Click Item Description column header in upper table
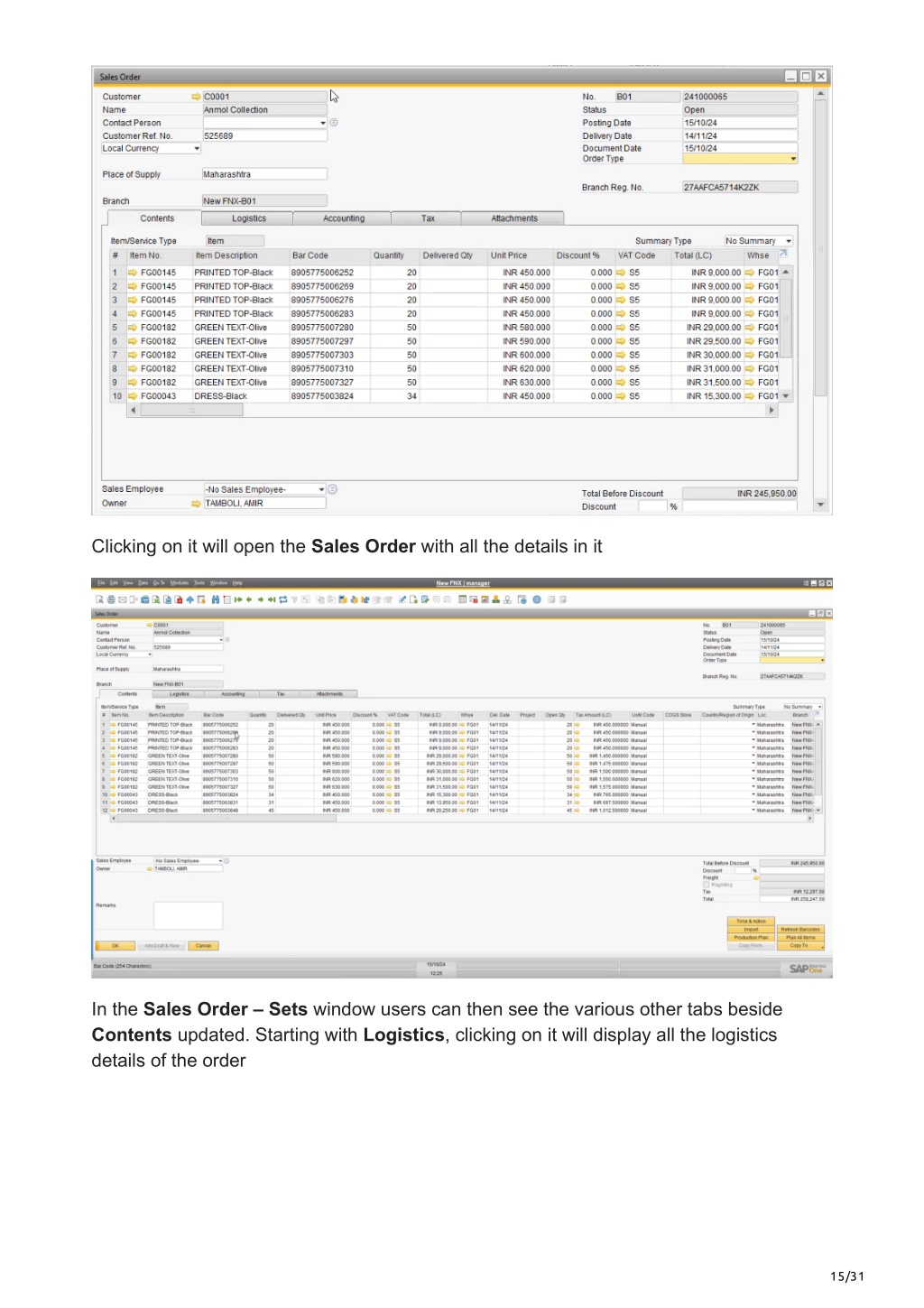 240,255
